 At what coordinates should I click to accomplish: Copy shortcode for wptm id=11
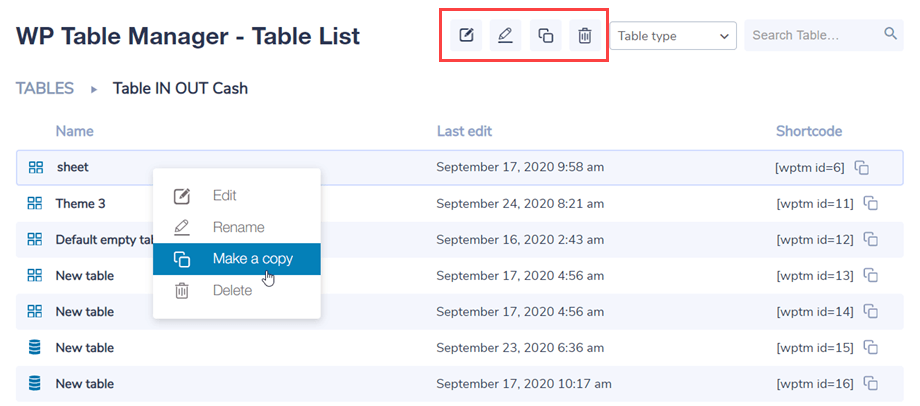click(x=871, y=204)
